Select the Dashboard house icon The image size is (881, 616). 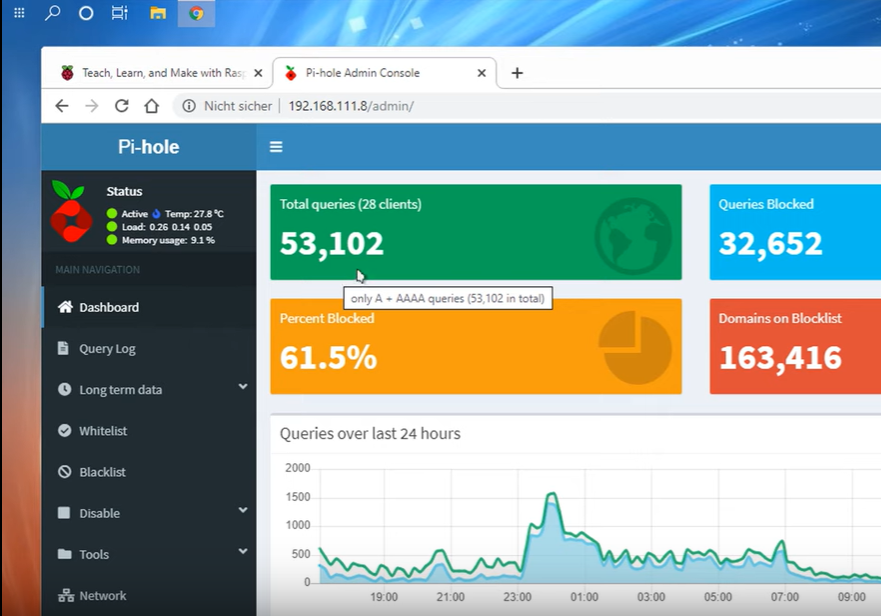65,307
